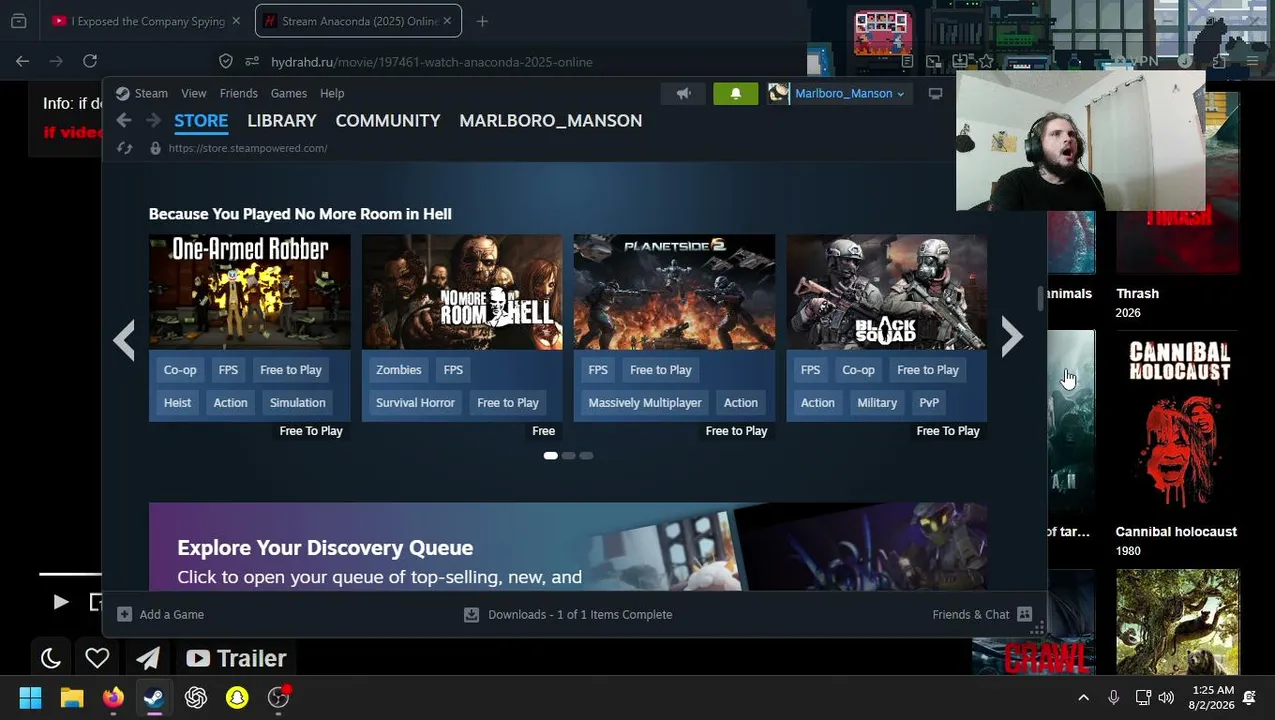Reload the Steam store page
Viewport: 1275px width, 720px height.
tap(124, 148)
